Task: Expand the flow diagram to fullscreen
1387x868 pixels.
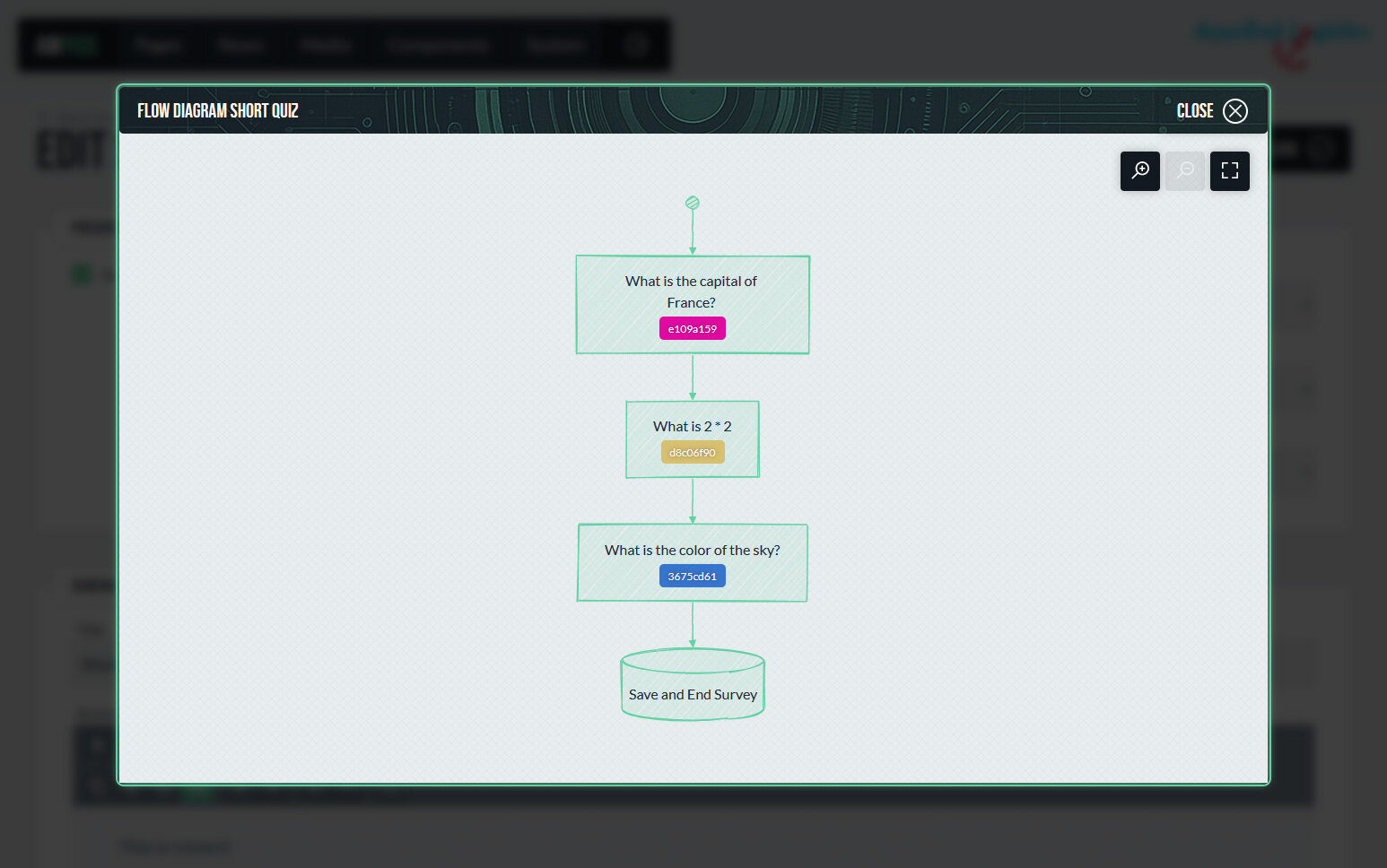Action: [x=1229, y=170]
